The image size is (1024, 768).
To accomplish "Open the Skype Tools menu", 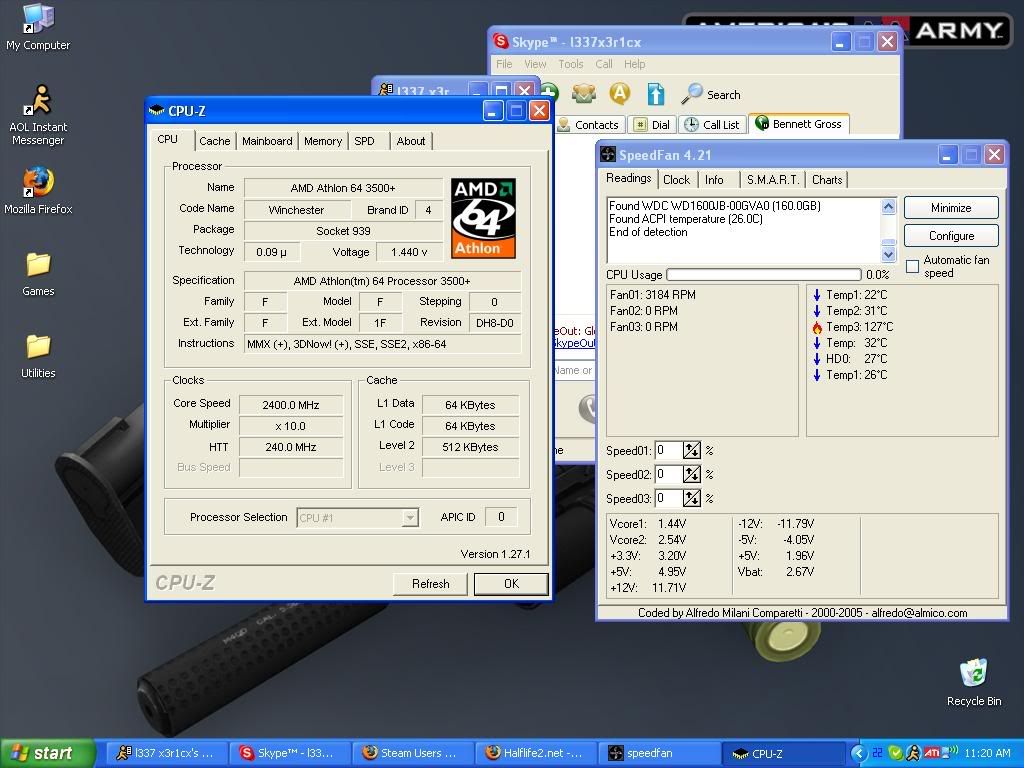I will [570, 64].
